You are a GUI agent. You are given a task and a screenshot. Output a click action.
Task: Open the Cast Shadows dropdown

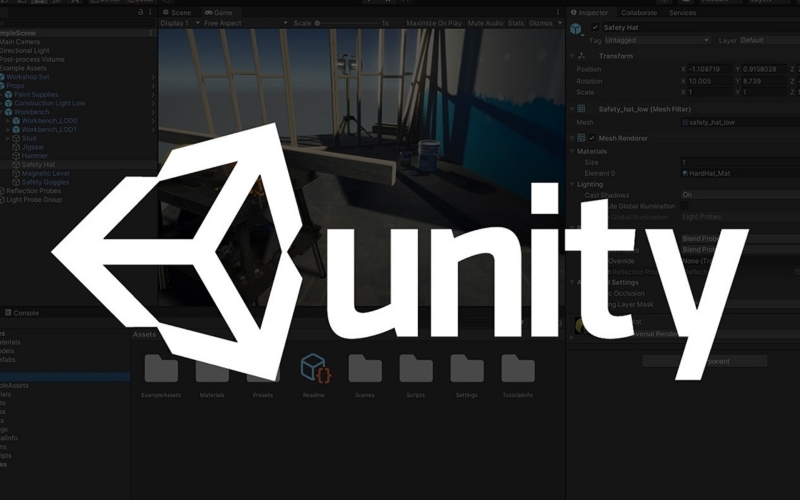(x=741, y=195)
